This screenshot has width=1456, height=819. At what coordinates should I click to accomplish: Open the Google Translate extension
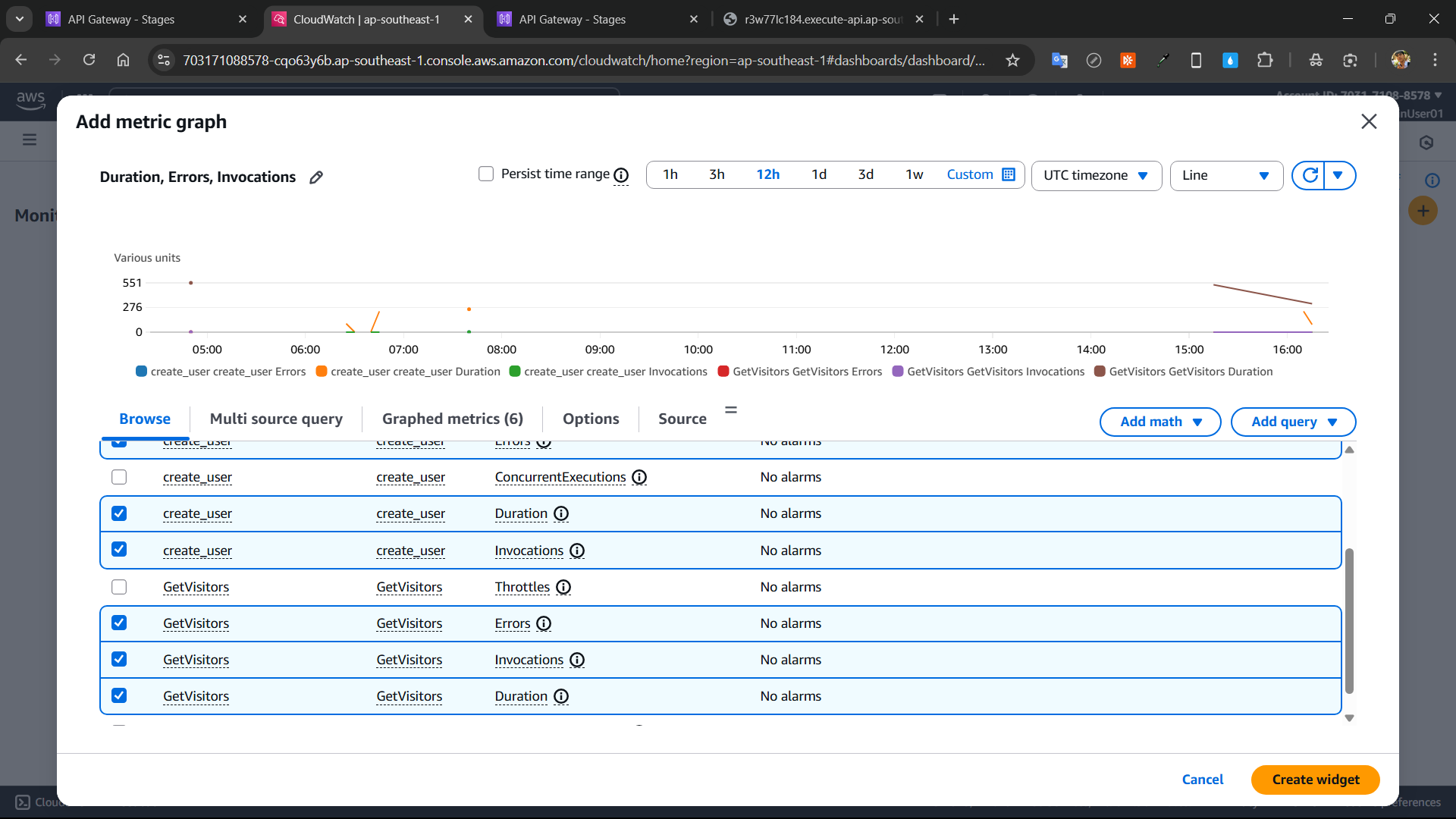tap(1059, 60)
